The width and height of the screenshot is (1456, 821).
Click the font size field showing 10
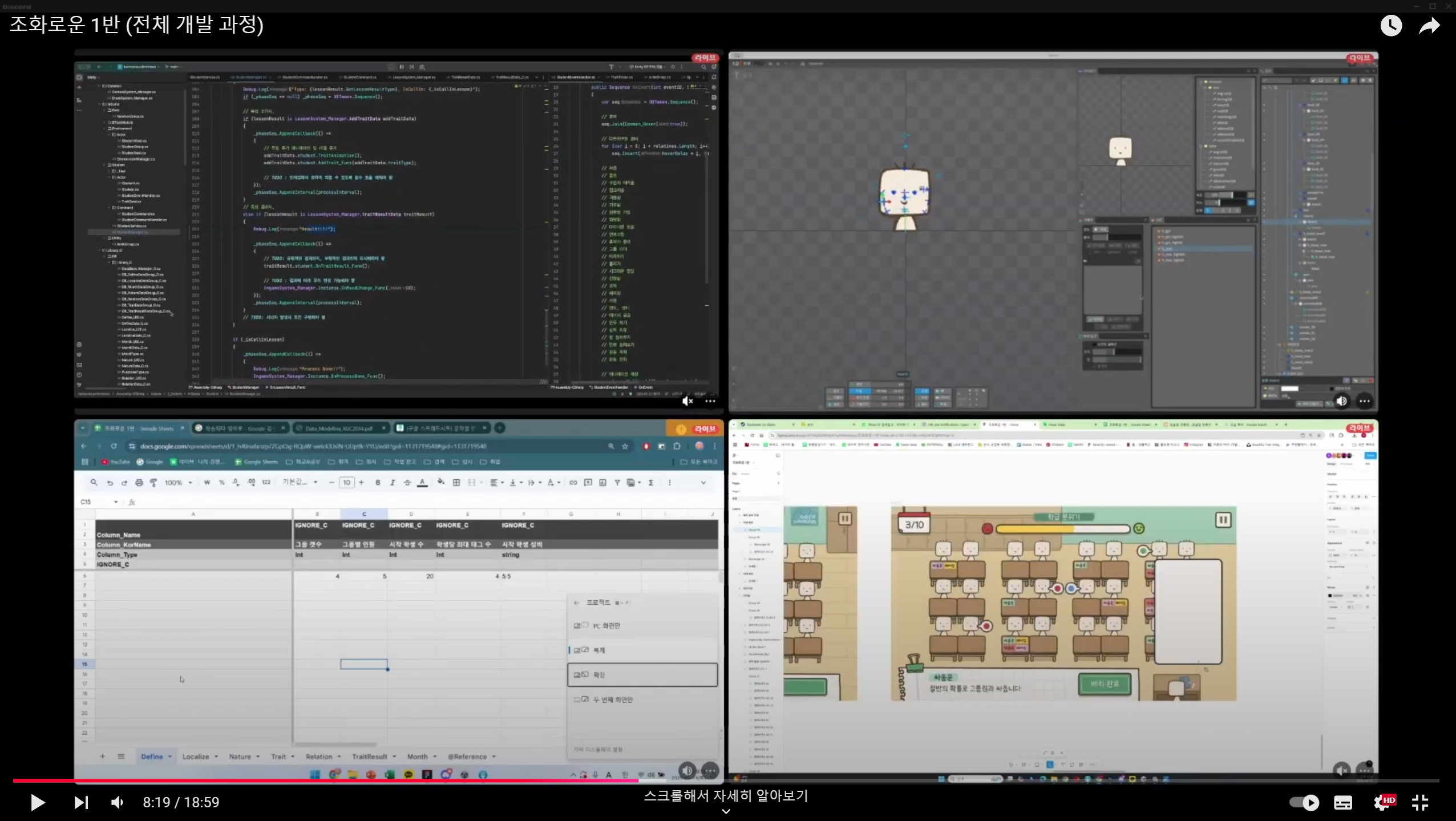[346, 483]
